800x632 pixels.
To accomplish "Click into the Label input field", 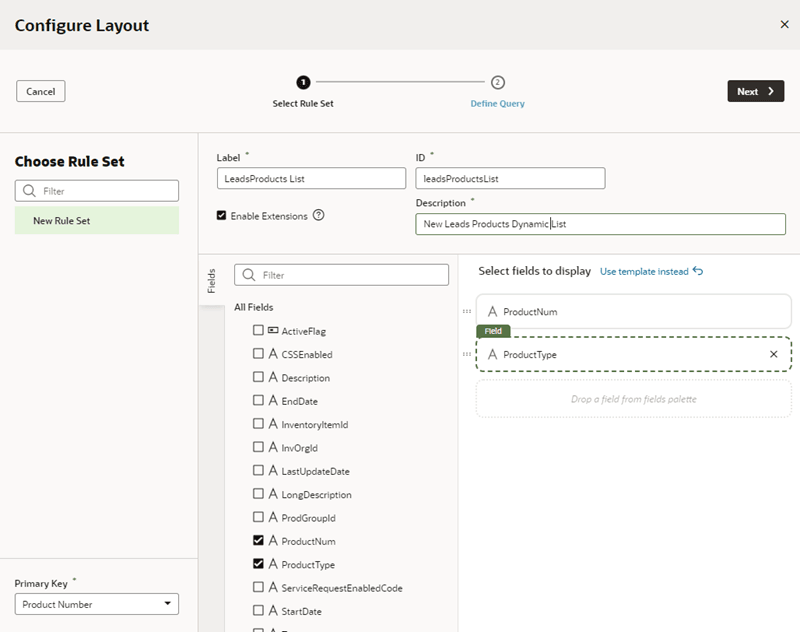I will click(311, 179).
